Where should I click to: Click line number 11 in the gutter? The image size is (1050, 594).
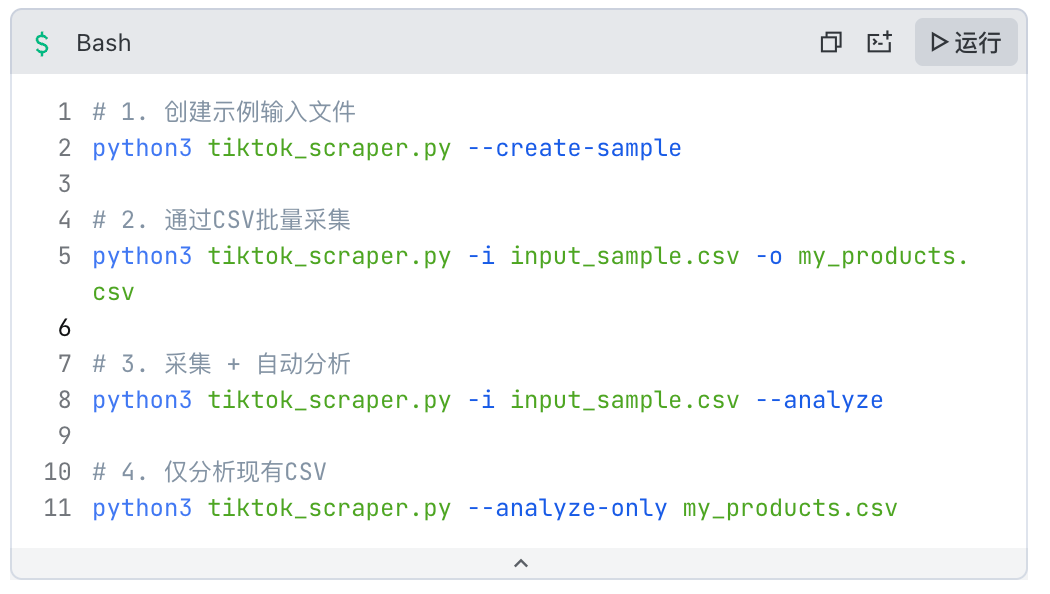(x=58, y=508)
